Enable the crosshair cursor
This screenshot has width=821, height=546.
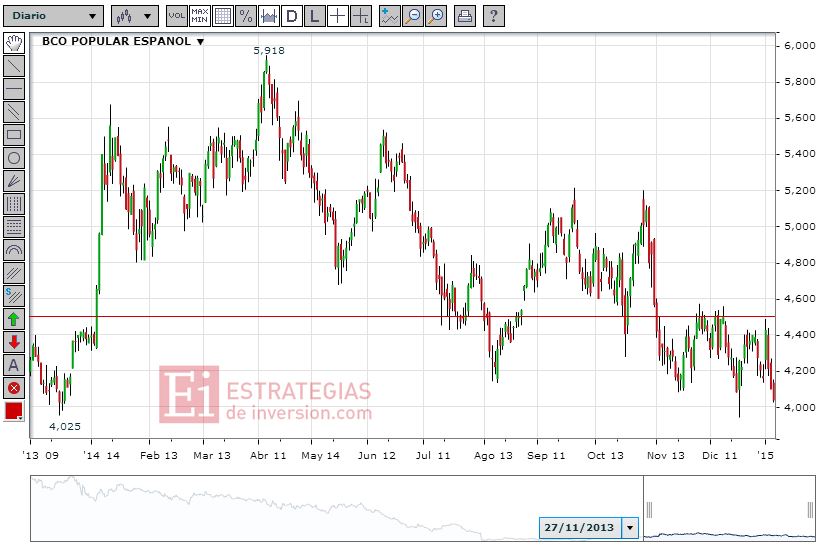point(338,16)
